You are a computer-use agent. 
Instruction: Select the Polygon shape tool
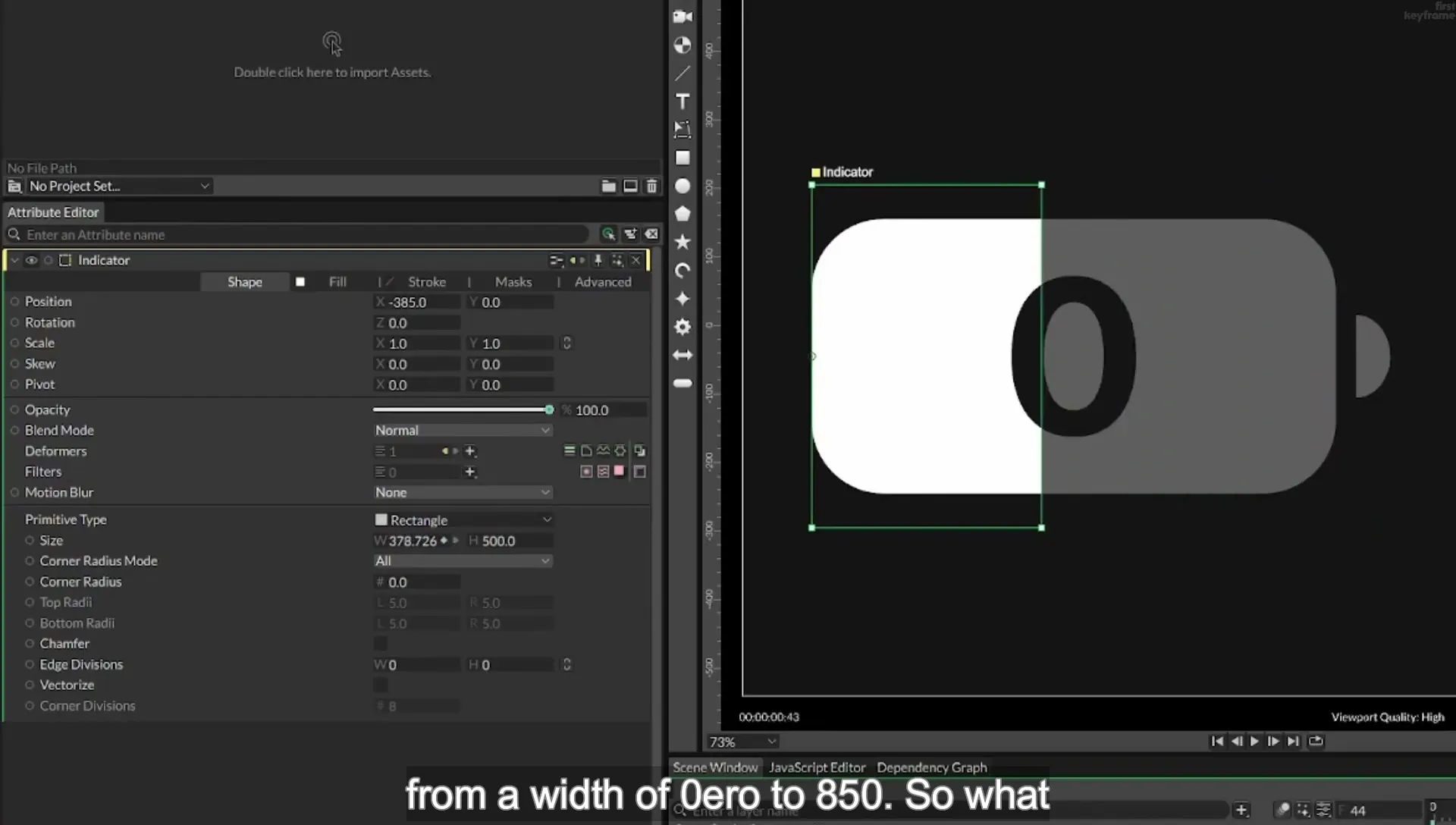[x=682, y=214]
